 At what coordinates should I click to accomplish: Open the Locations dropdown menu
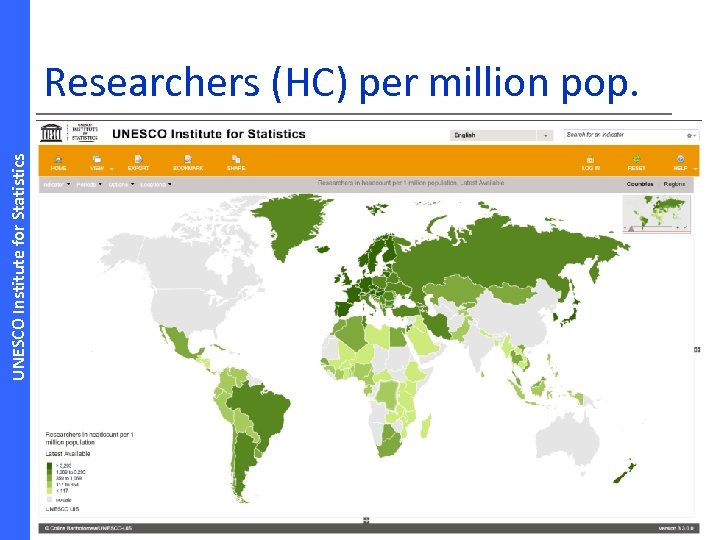(x=156, y=185)
